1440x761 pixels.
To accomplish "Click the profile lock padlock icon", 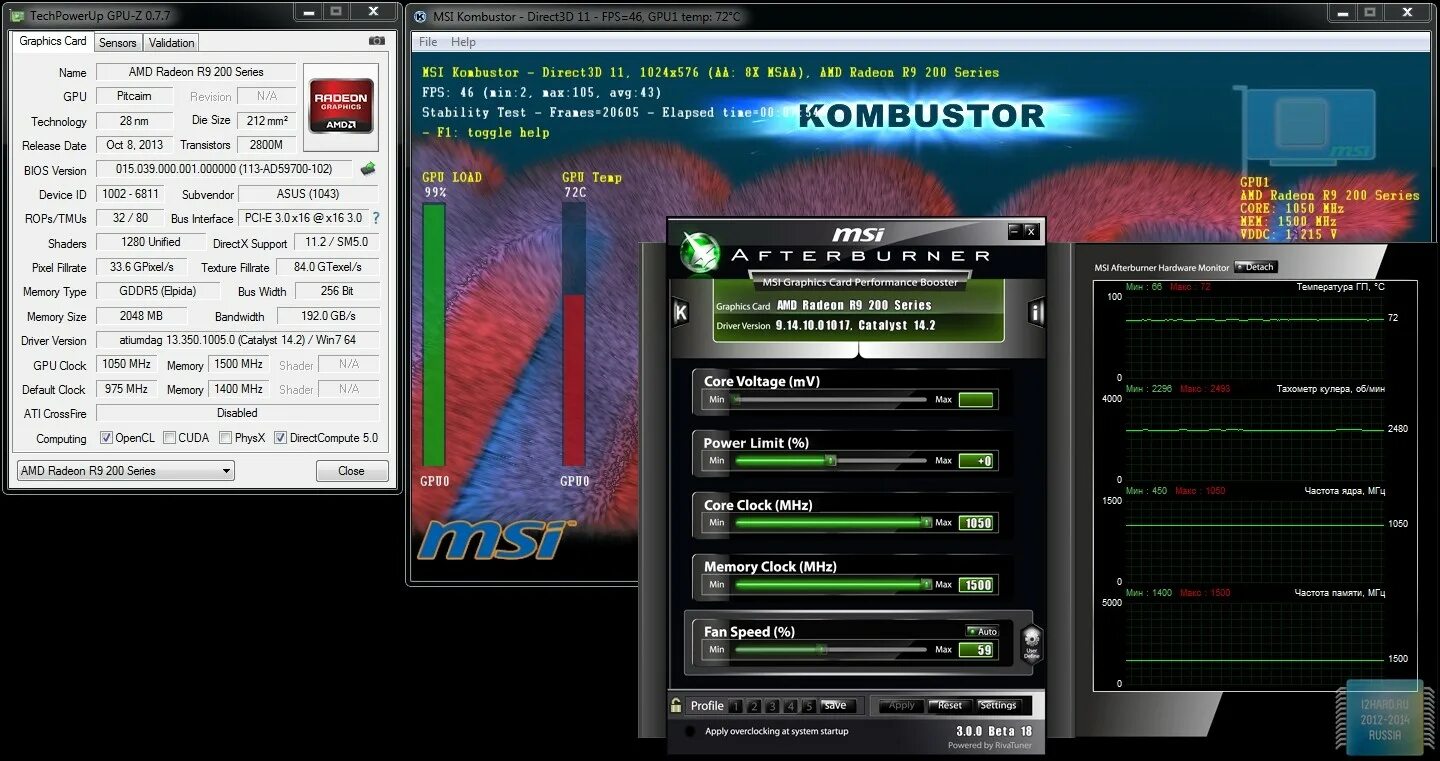I will point(677,705).
